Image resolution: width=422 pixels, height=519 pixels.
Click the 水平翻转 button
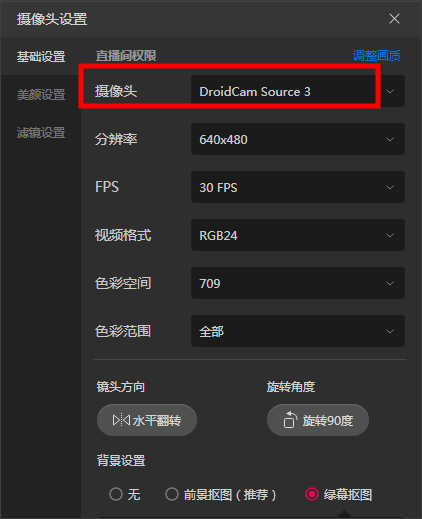click(x=147, y=420)
